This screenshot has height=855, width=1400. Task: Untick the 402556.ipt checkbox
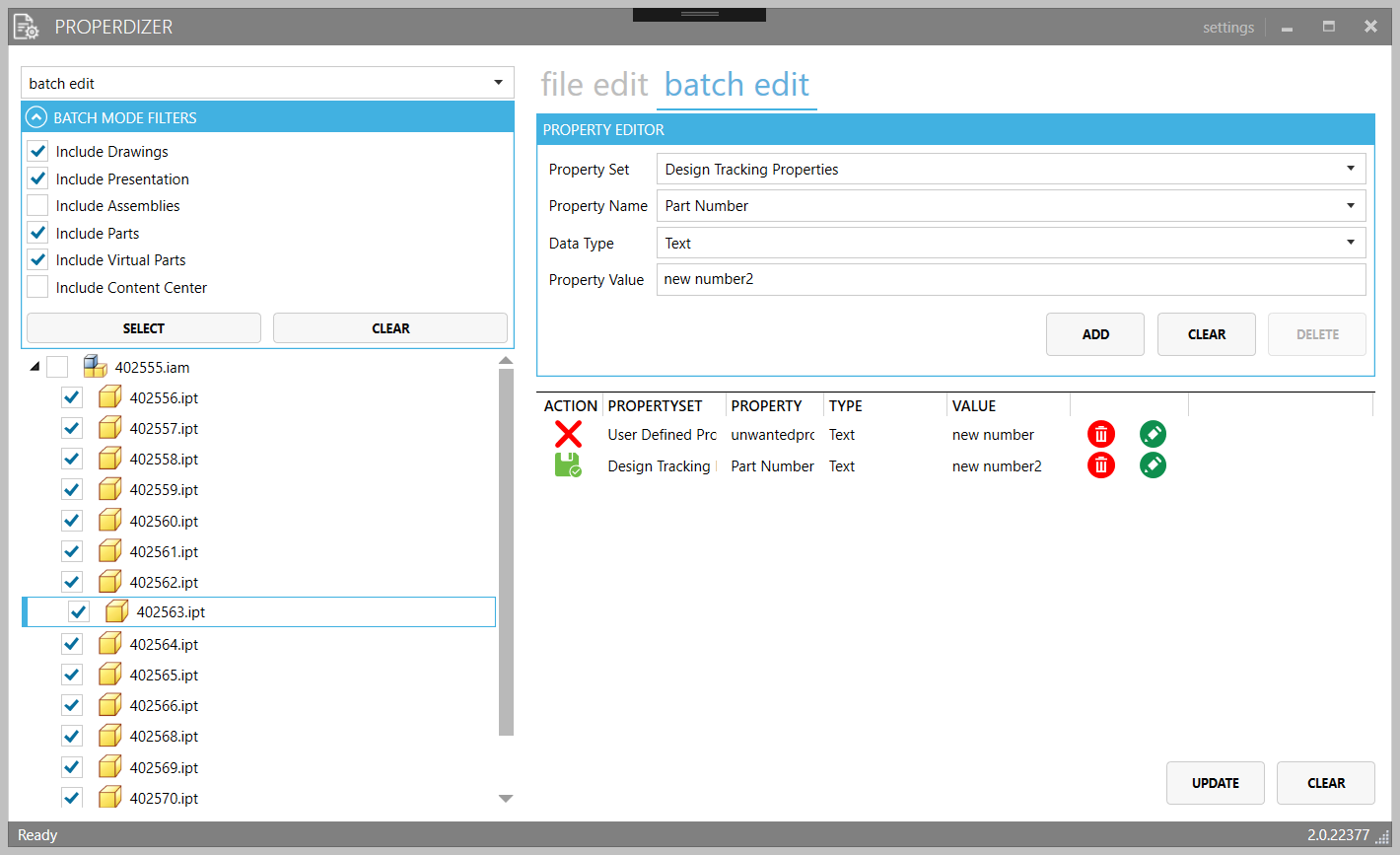[x=71, y=397]
